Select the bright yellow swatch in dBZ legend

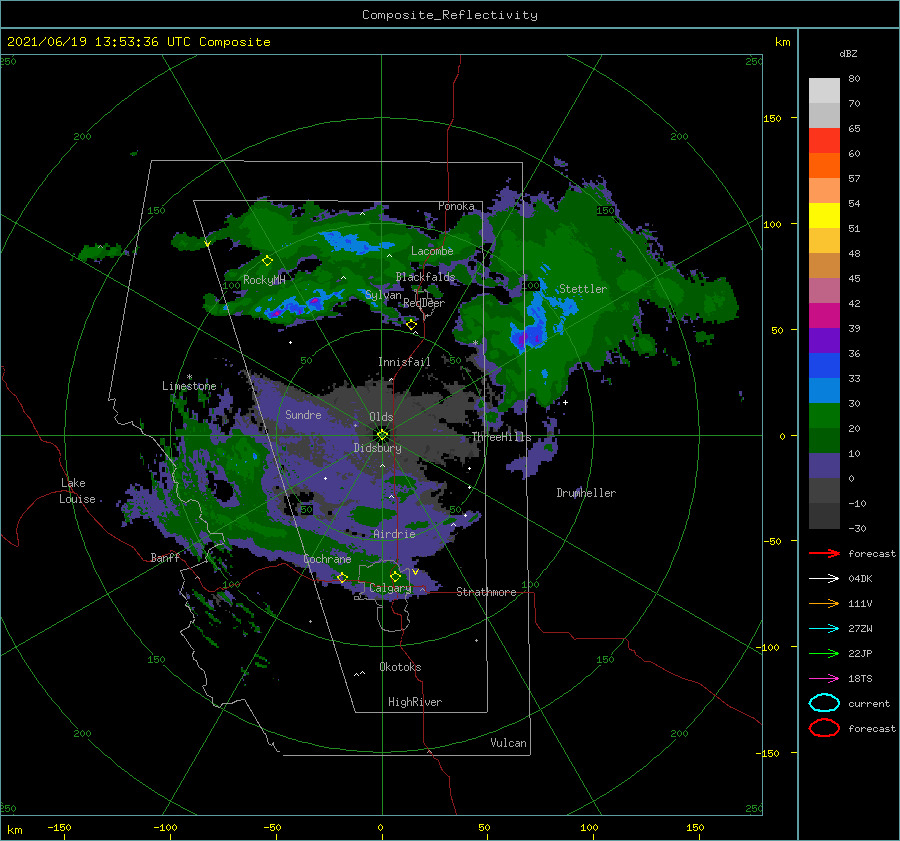click(824, 216)
